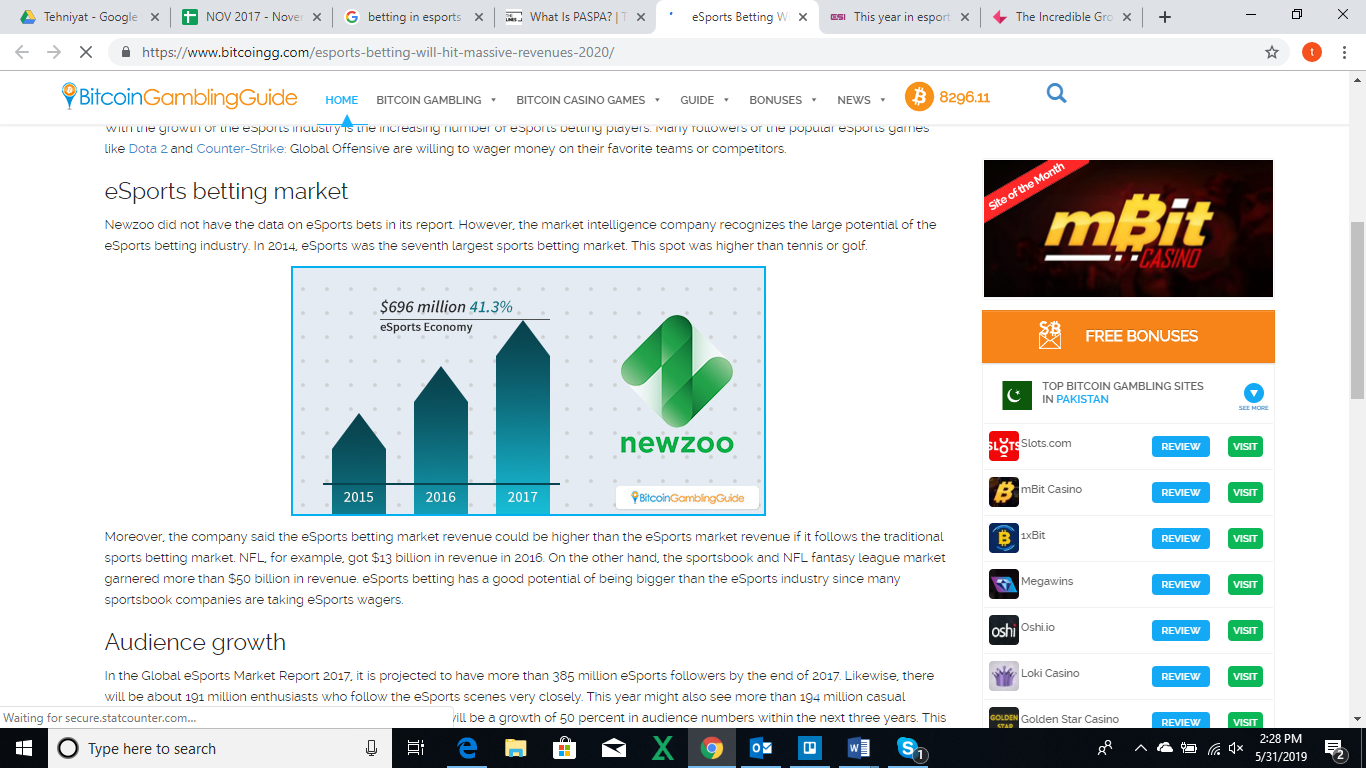Click Visit button for Loki Casino
The image size is (1366, 768).
tap(1245, 677)
